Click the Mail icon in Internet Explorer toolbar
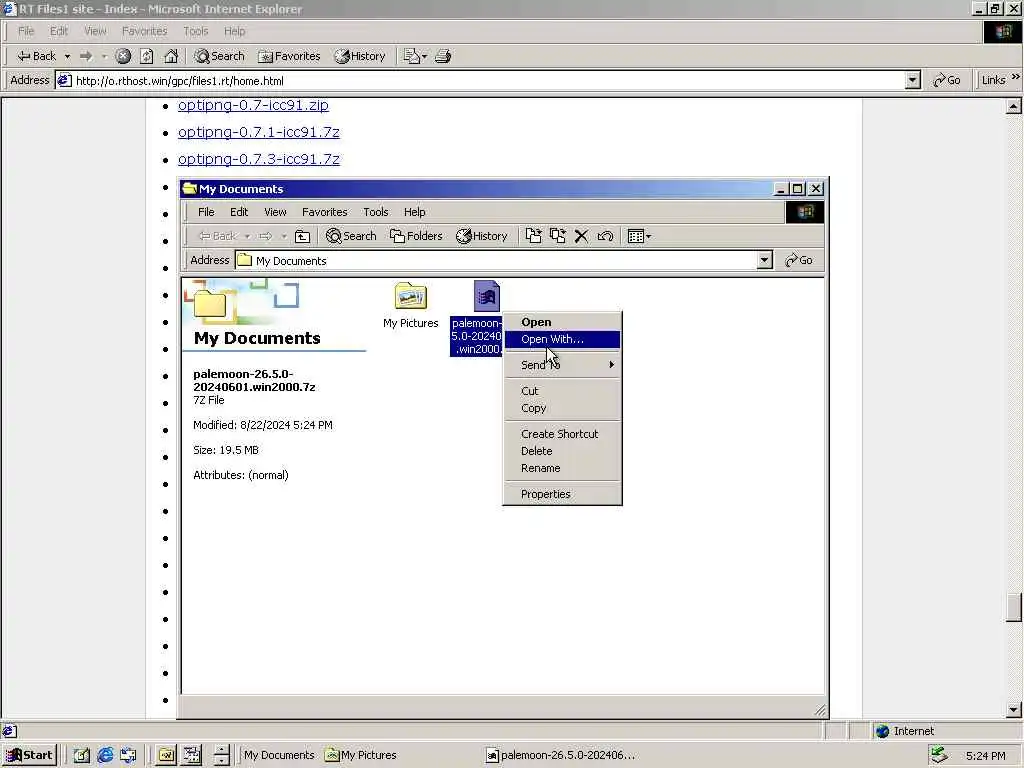This screenshot has height=768, width=1024. pos(415,56)
